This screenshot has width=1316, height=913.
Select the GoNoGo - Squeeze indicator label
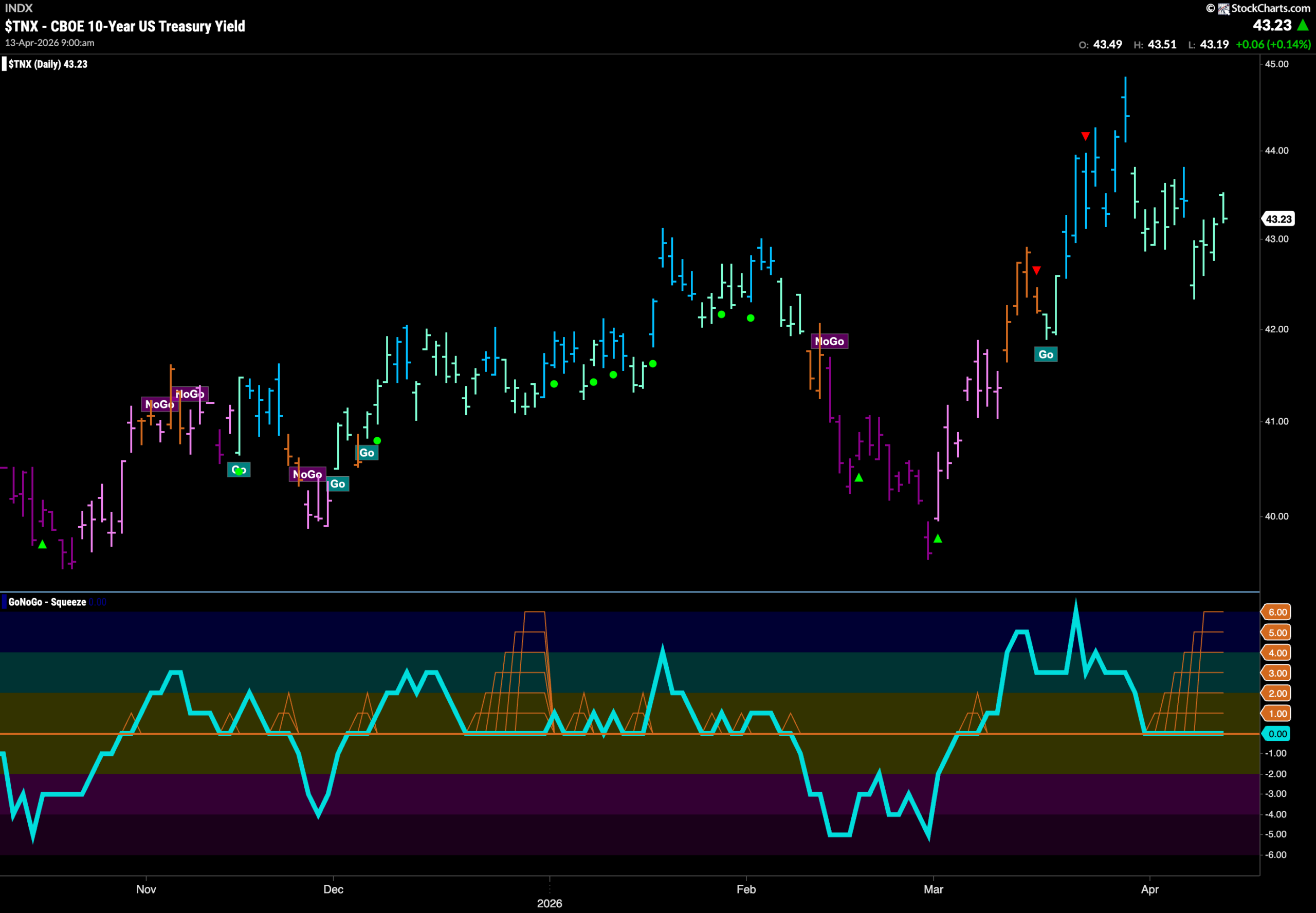click(x=47, y=602)
